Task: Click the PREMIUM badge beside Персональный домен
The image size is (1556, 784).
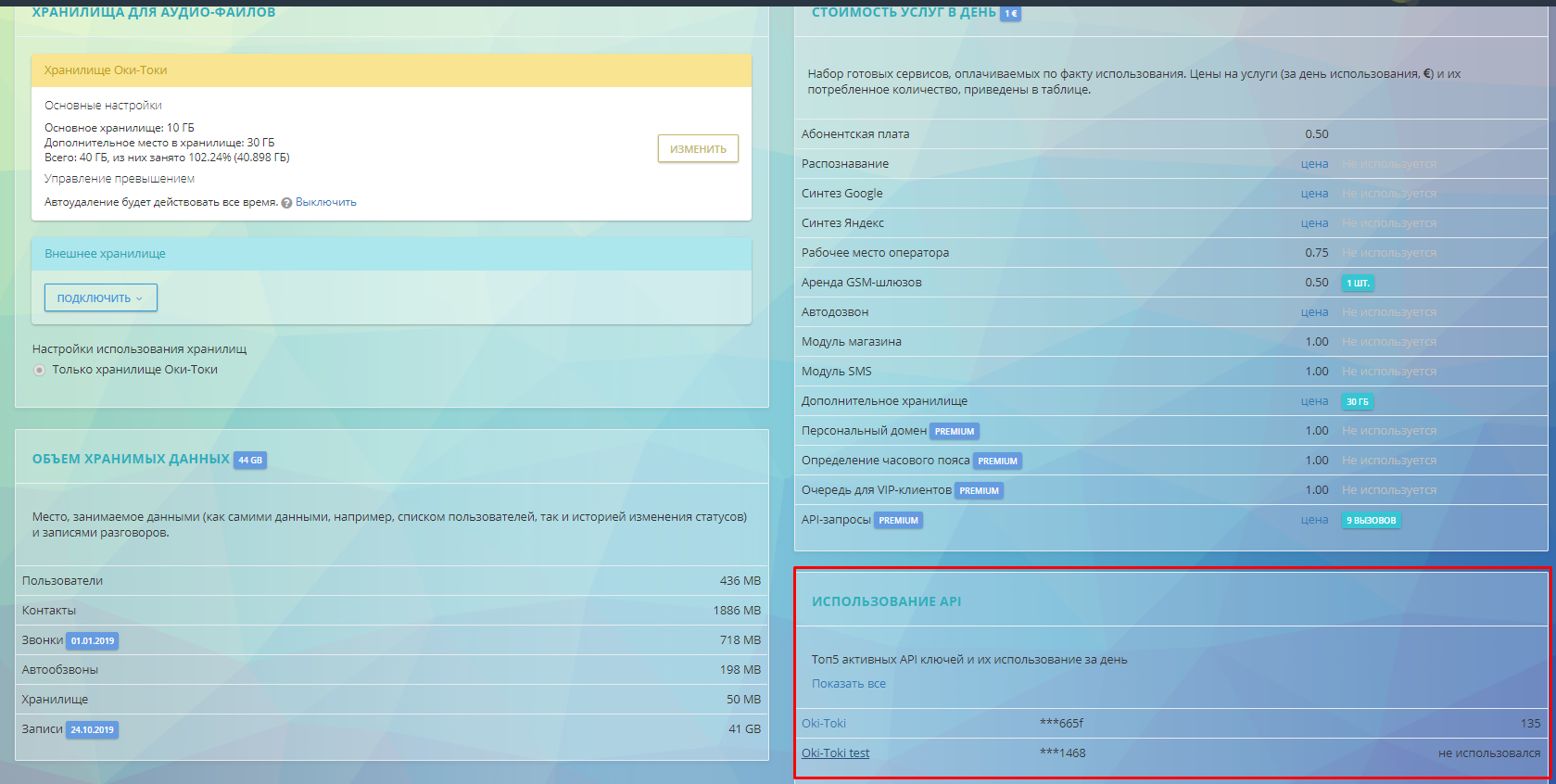Action: point(954,431)
